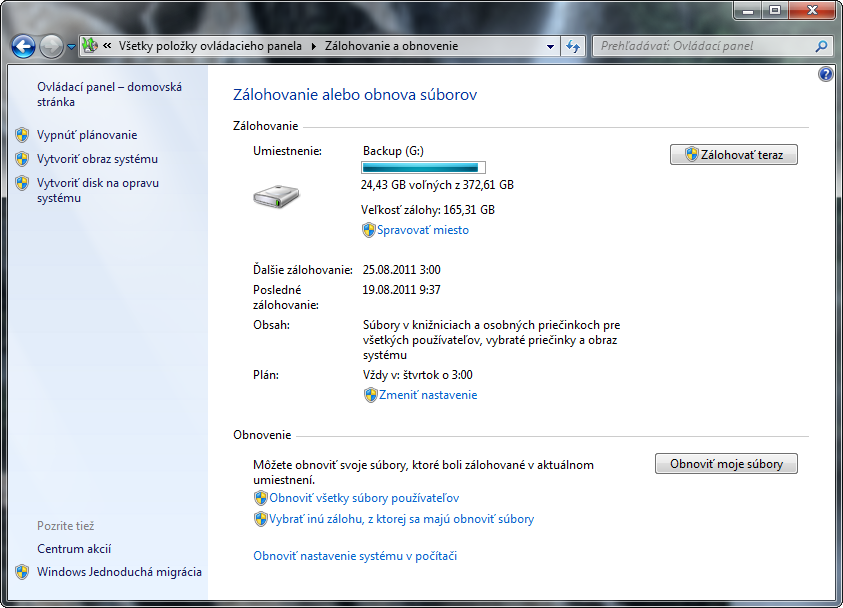The image size is (843, 608).
Task: Open Vytvoriť disk na opravu systému
Action: coord(98,190)
